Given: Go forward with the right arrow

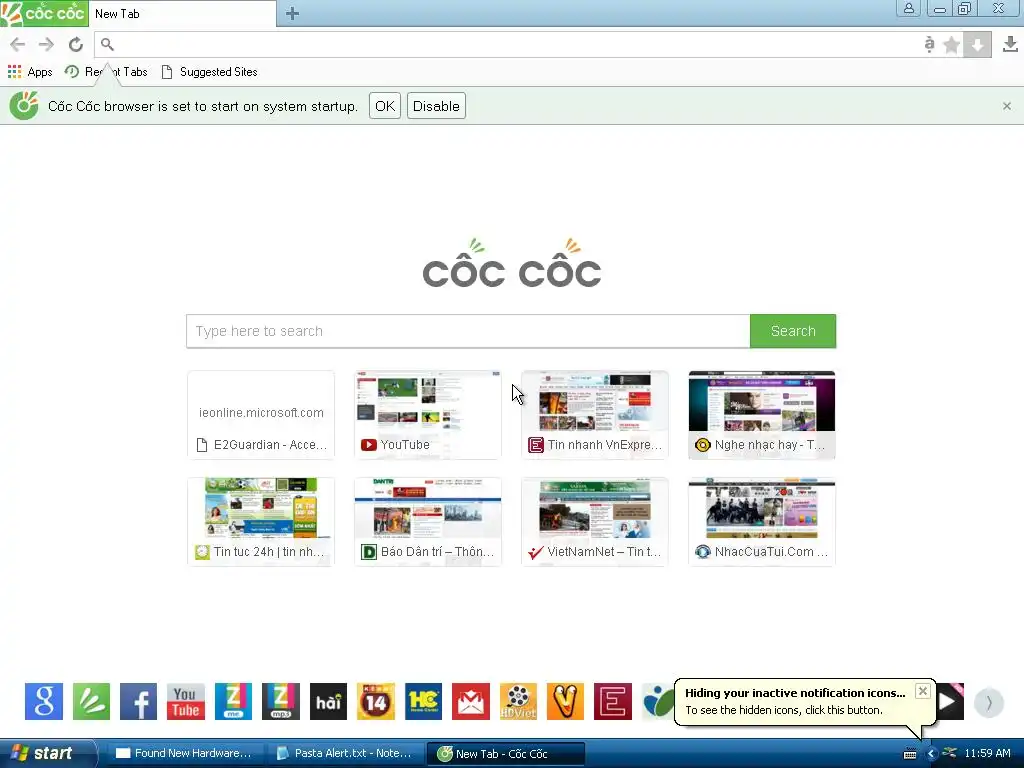Looking at the screenshot, I should tap(46, 44).
